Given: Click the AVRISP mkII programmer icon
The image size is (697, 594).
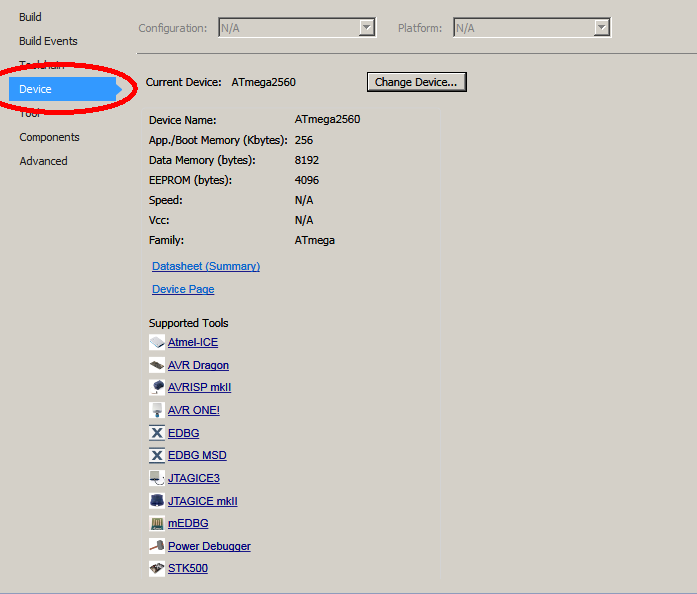Looking at the screenshot, I should [157, 387].
